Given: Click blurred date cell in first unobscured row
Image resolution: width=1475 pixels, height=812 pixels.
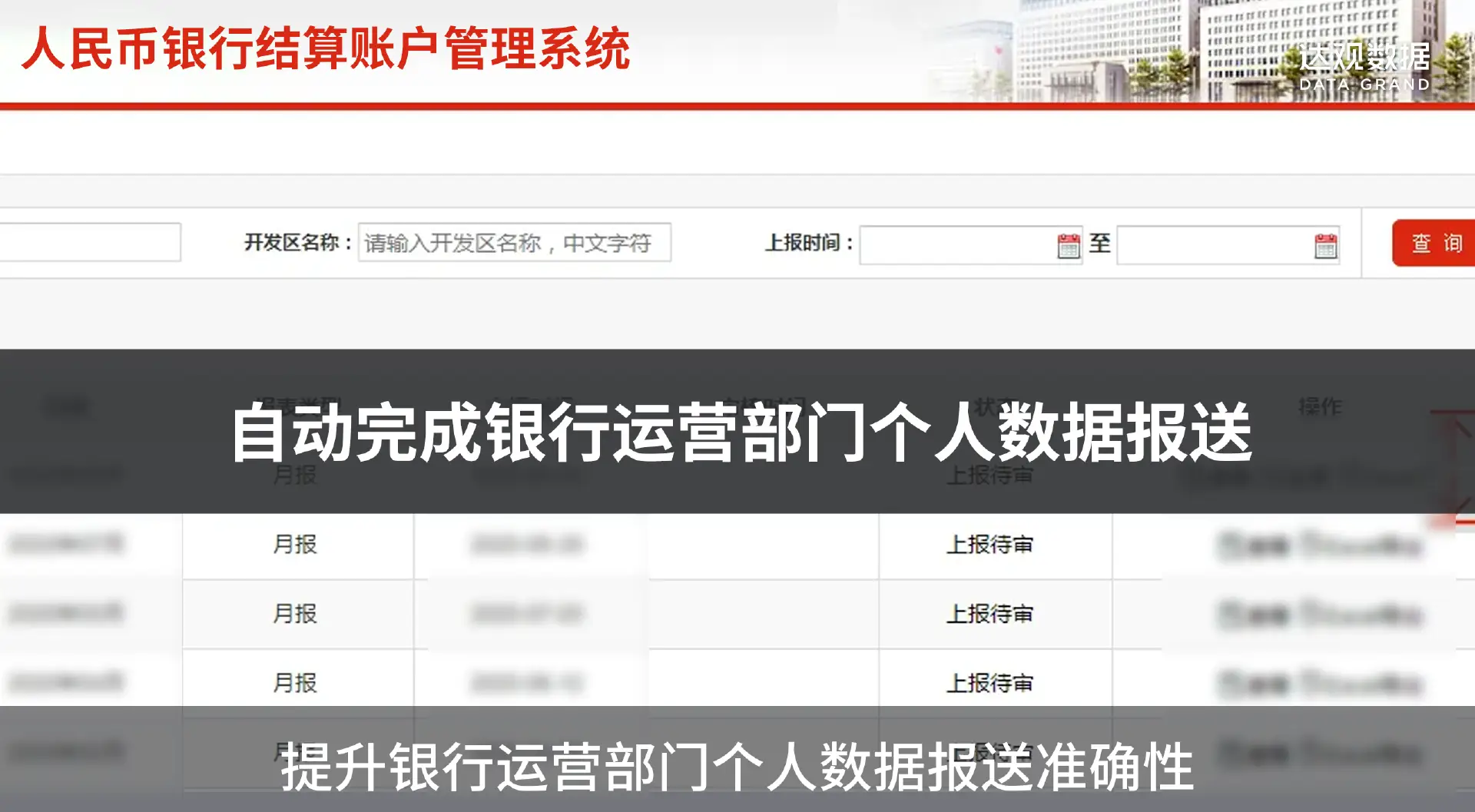Looking at the screenshot, I should coord(528,545).
